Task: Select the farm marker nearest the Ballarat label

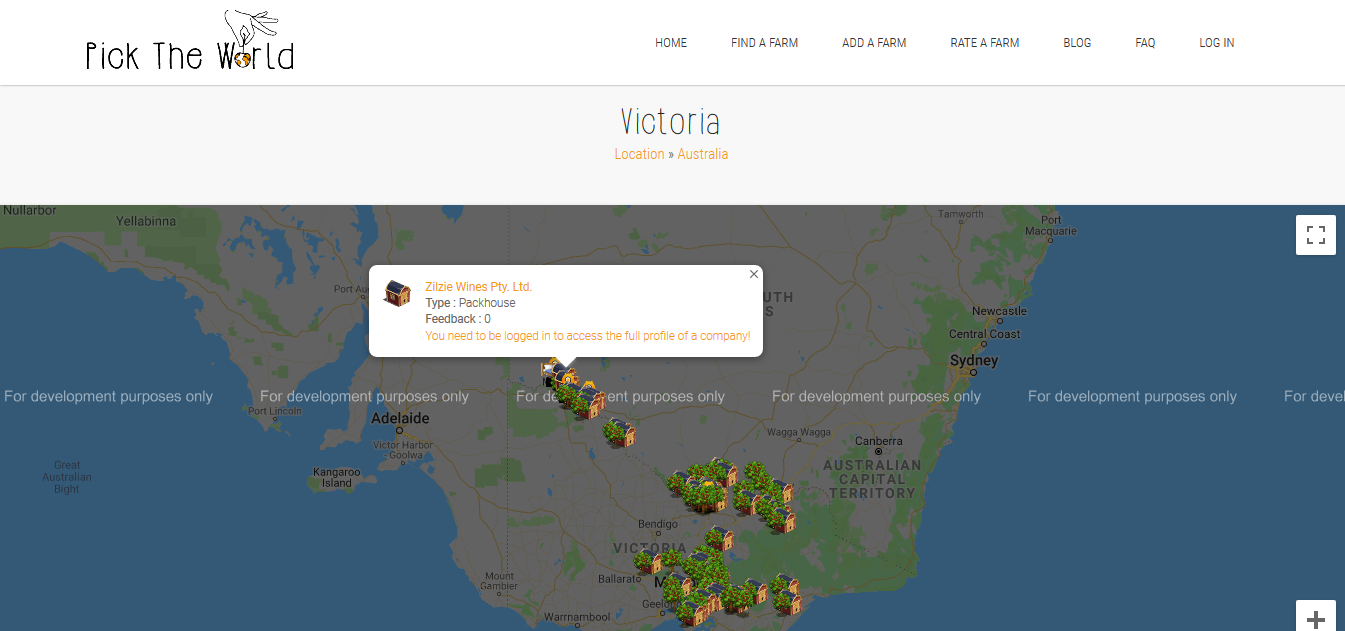Action: [x=648, y=559]
